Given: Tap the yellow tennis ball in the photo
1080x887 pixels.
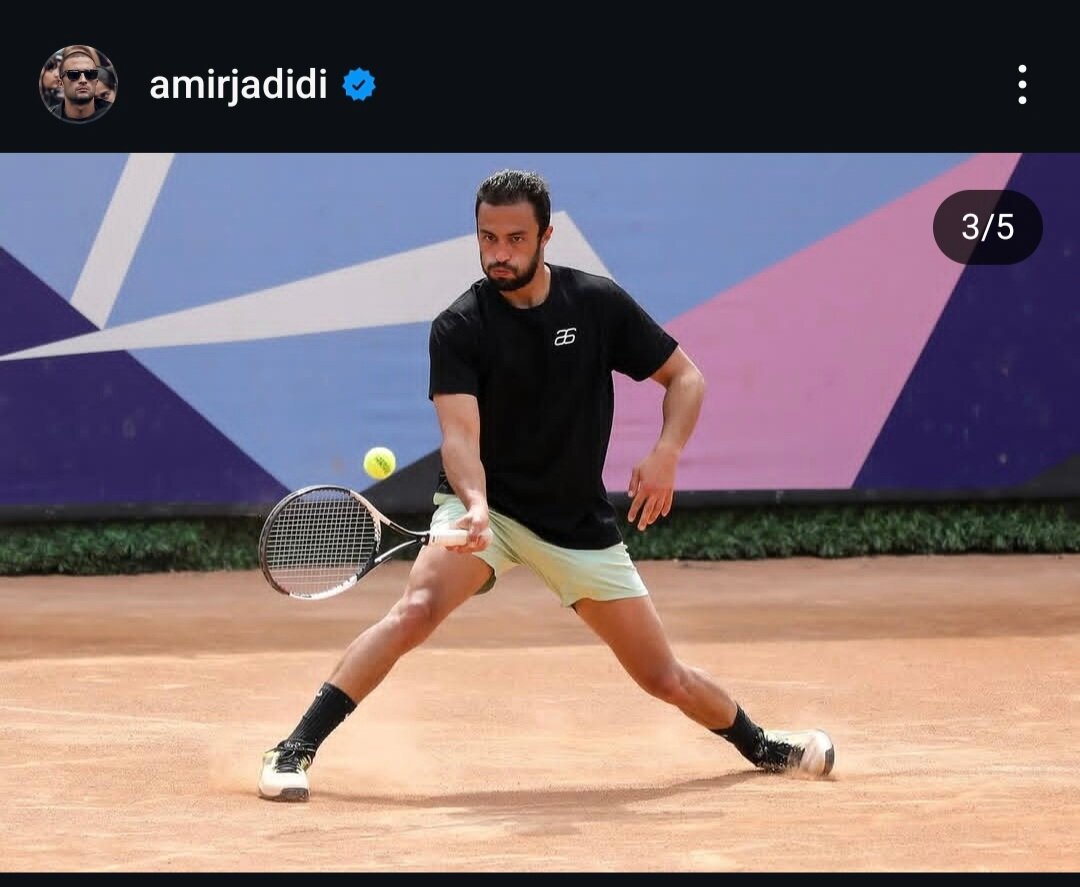Looking at the screenshot, I should [x=380, y=463].
